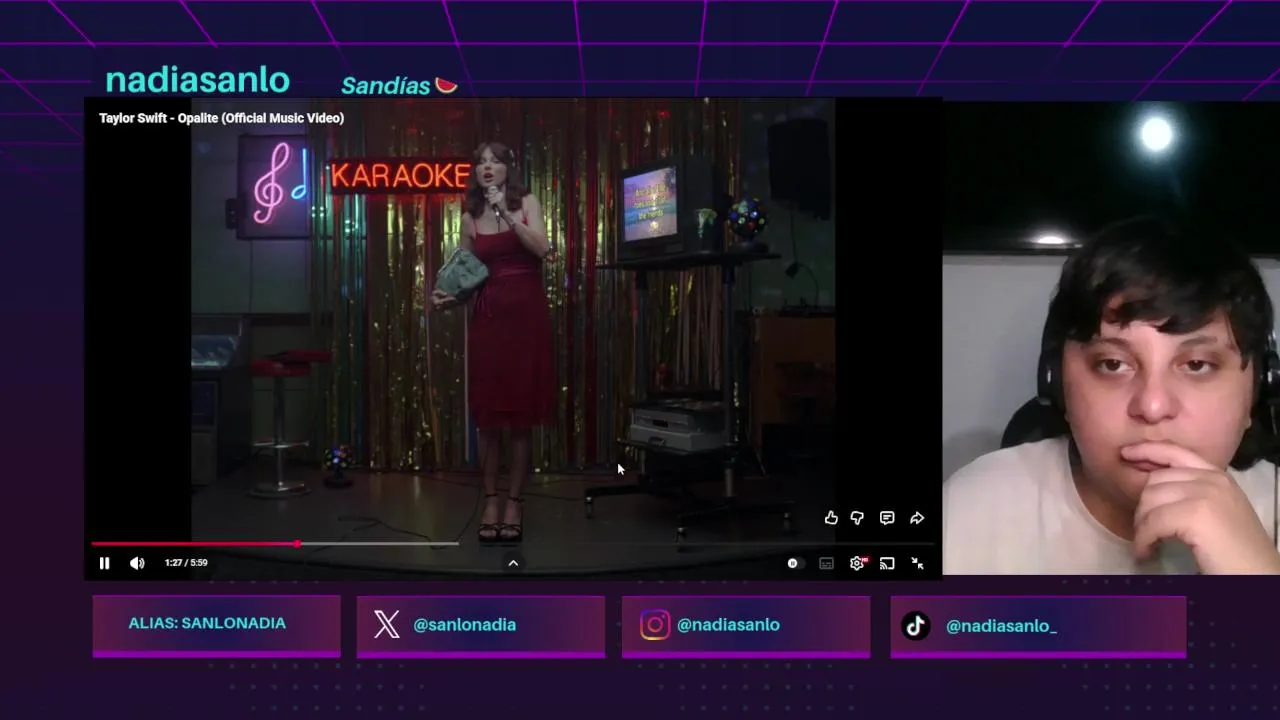Click the Instagram logo icon
This screenshot has width=1280, height=720.
point(655,625)
